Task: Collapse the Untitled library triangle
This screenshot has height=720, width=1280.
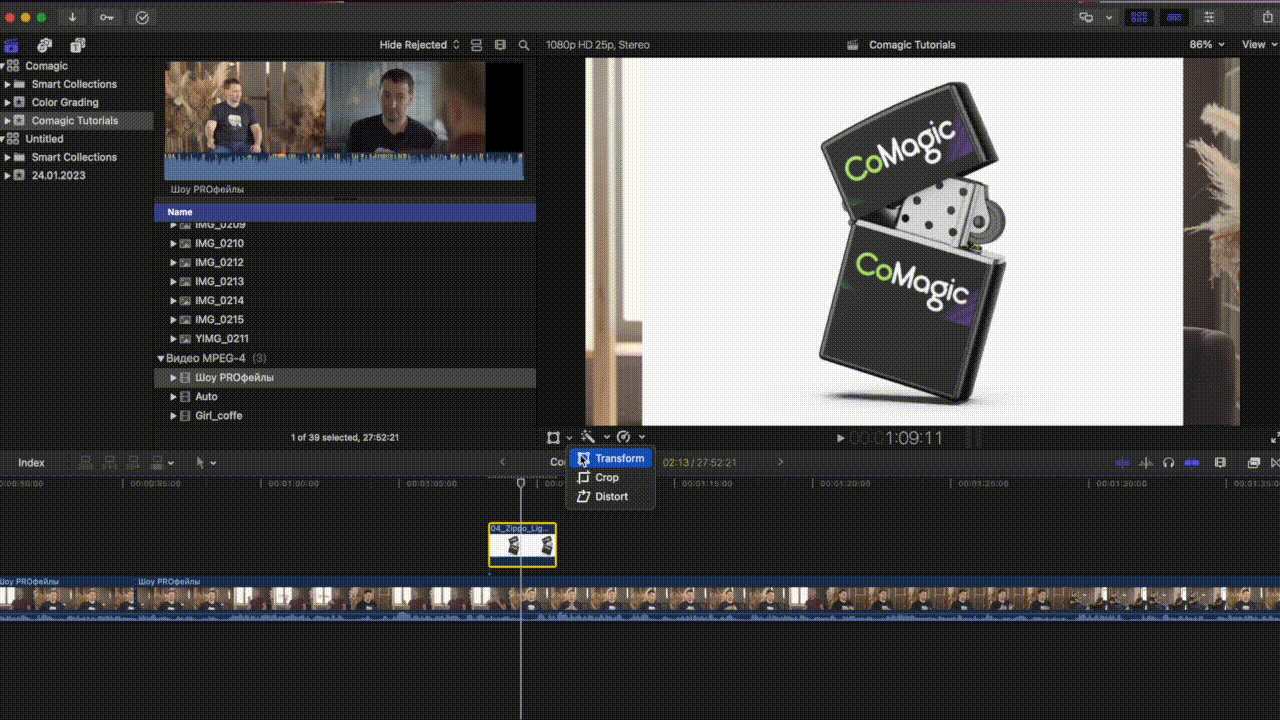Action: point(3,139)
